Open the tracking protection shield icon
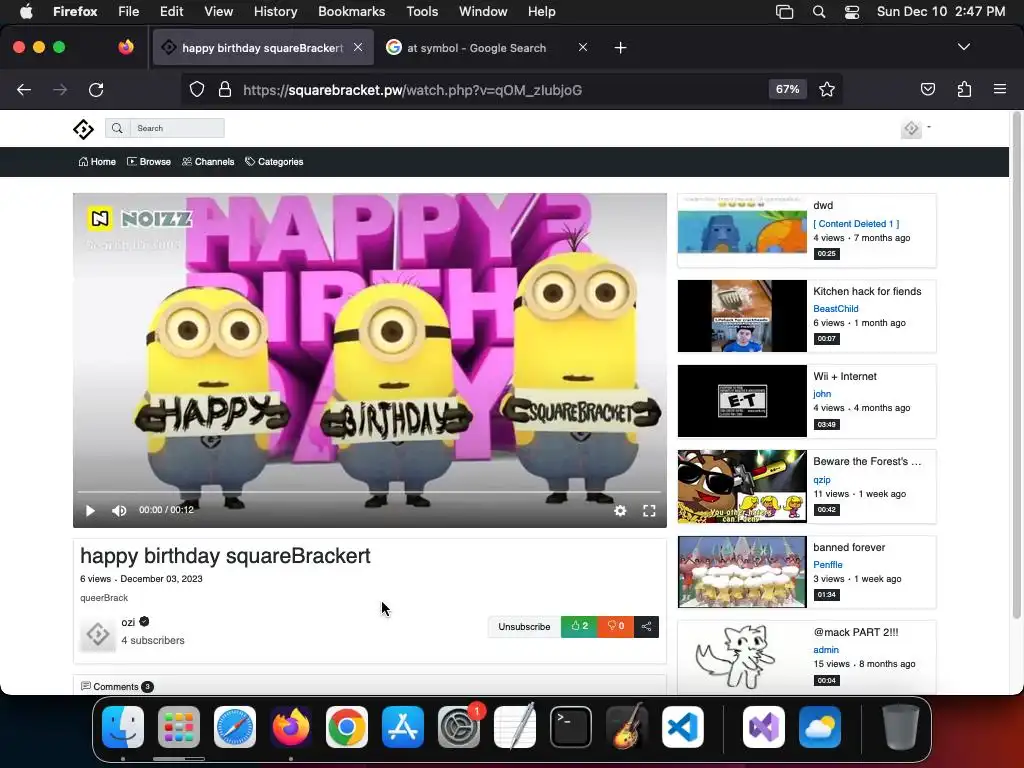 [197, 89]
